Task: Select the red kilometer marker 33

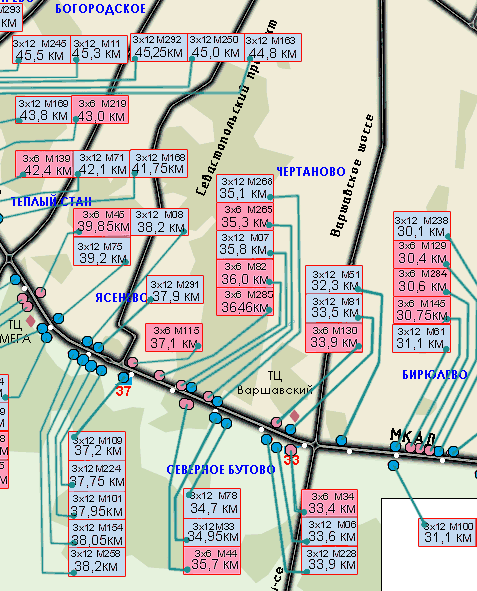Action: [291, 460]
